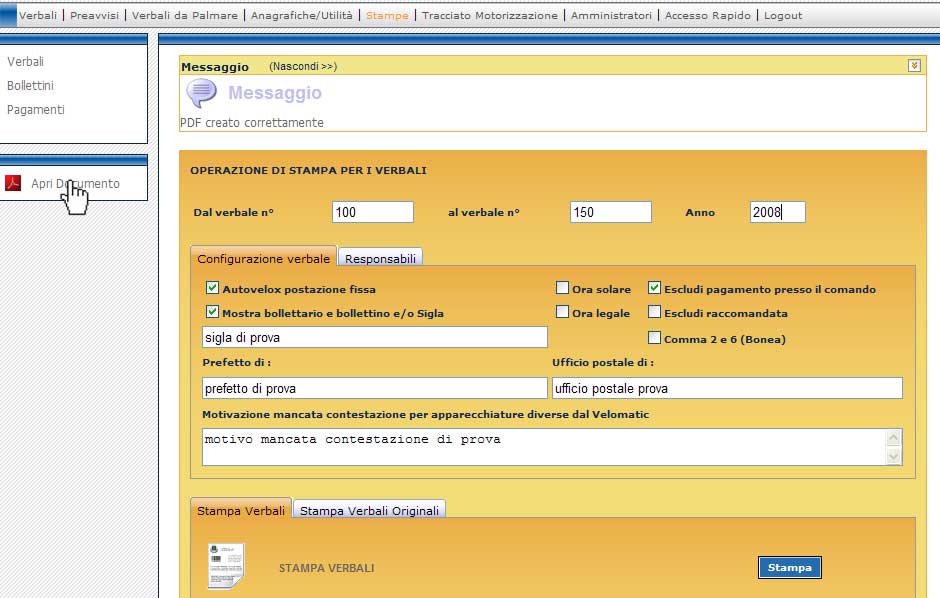This screenshot has height=598, width=940.
Task: Hide message via Nascondi link
Action: (x=303, y=67)
